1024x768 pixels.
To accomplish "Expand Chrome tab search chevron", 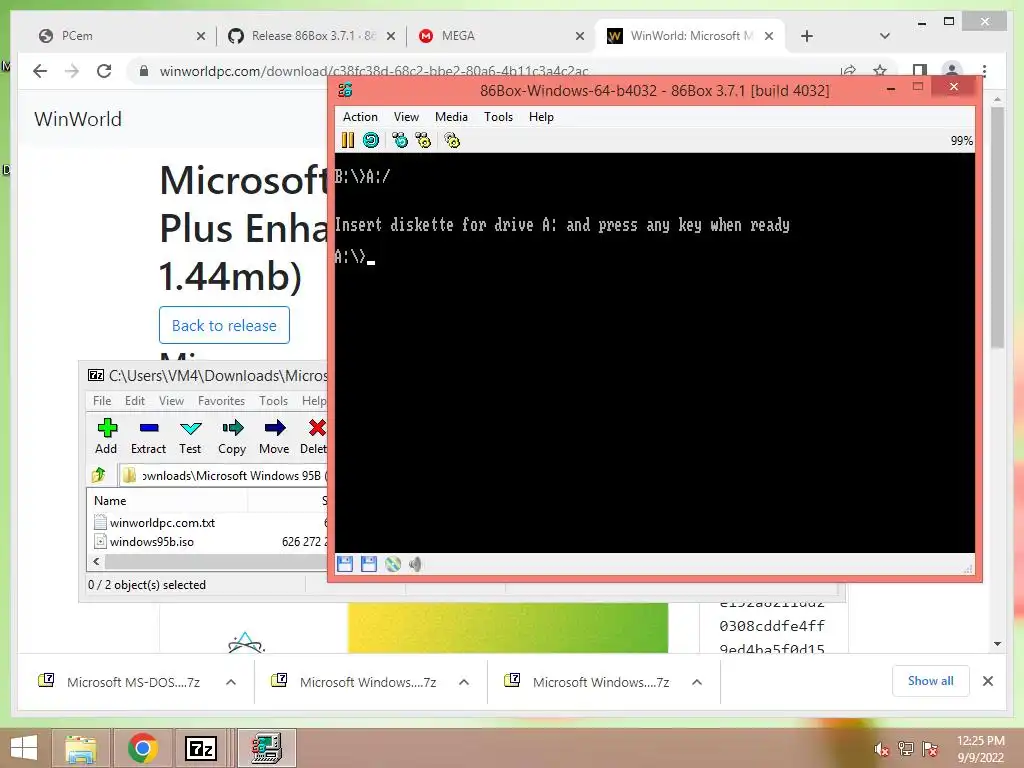I will (x=885, y=36).
